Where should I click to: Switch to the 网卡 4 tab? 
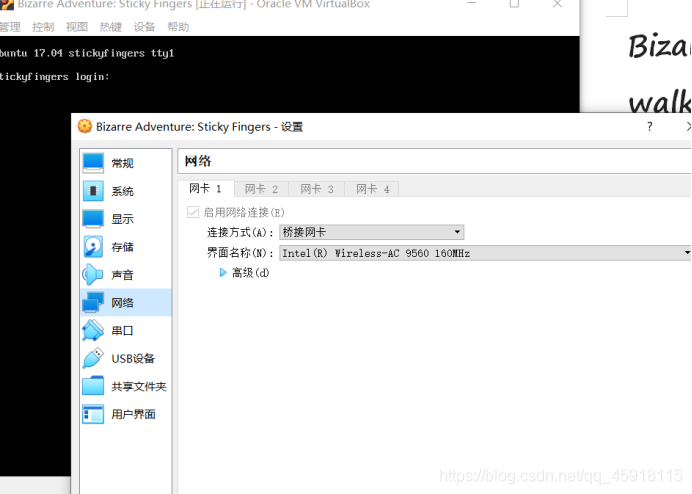[373, 189]
